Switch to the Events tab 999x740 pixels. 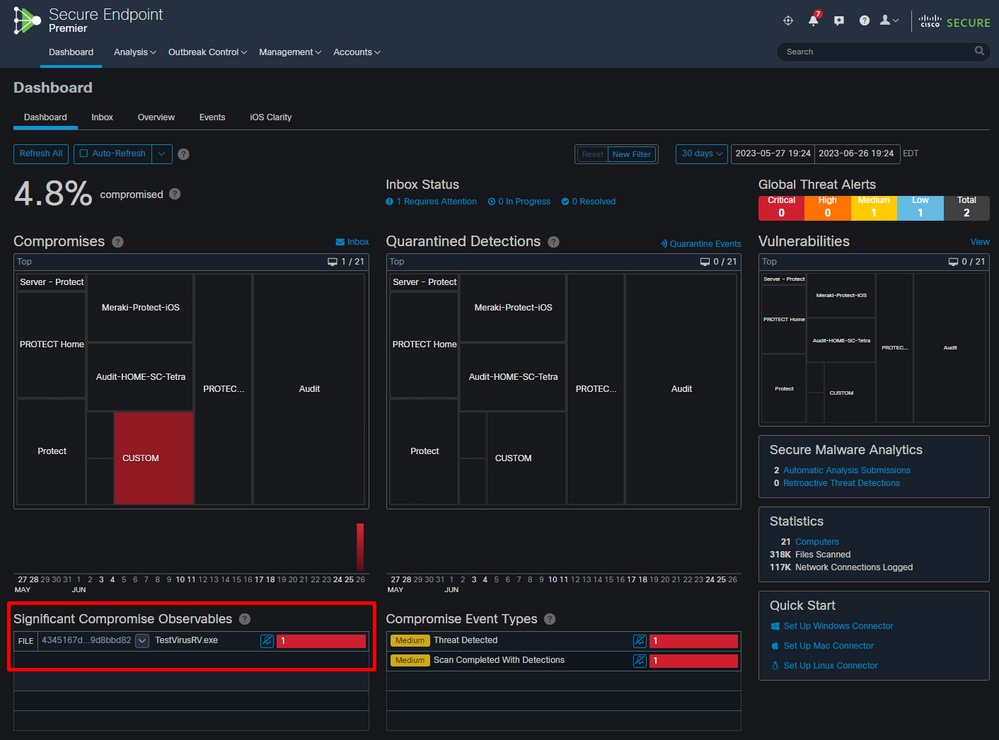(x=212, y=117)
